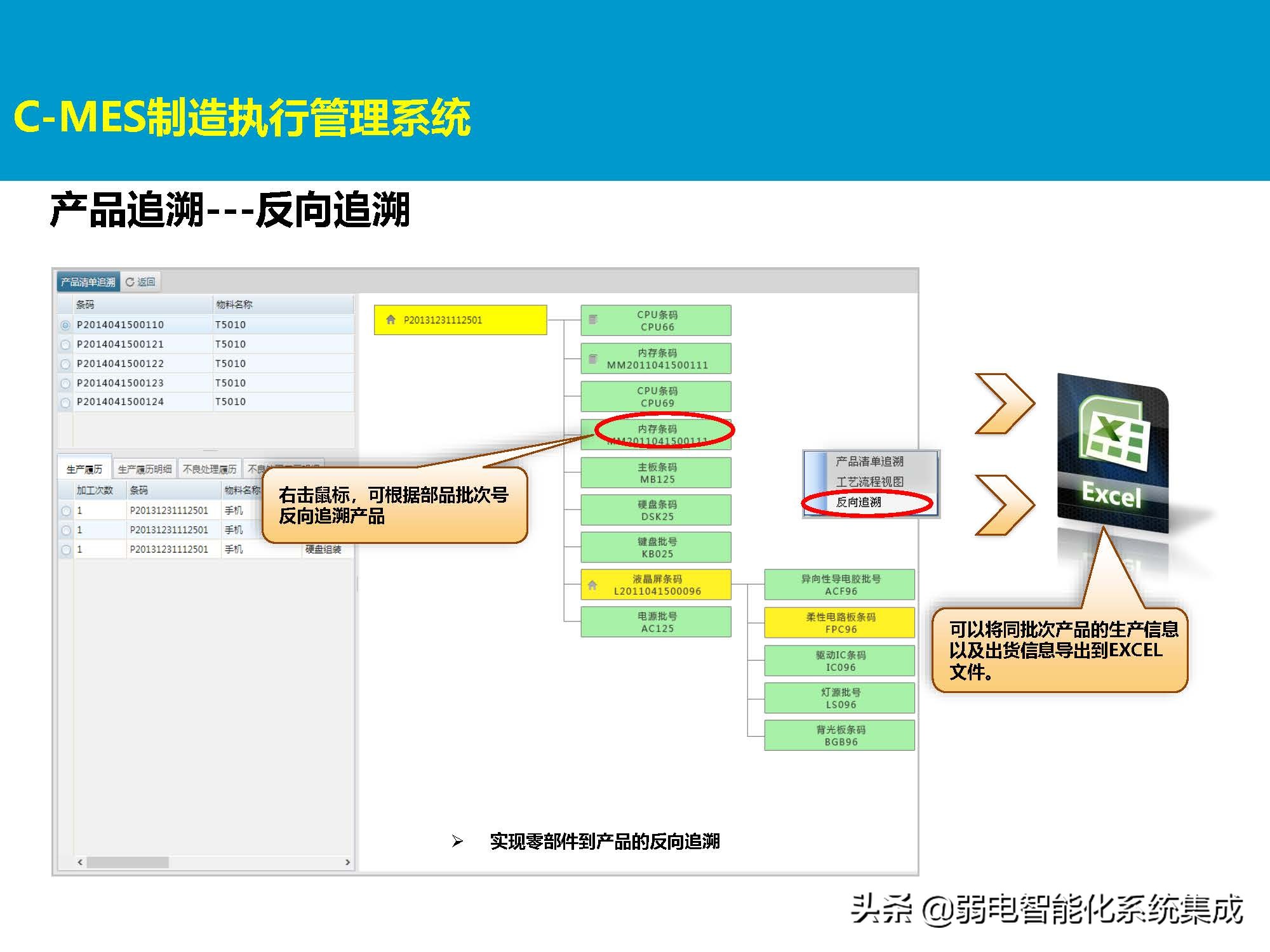Select radio of row with 硬盘组装
1270x952 pixels.
click(x=66, y=550)
